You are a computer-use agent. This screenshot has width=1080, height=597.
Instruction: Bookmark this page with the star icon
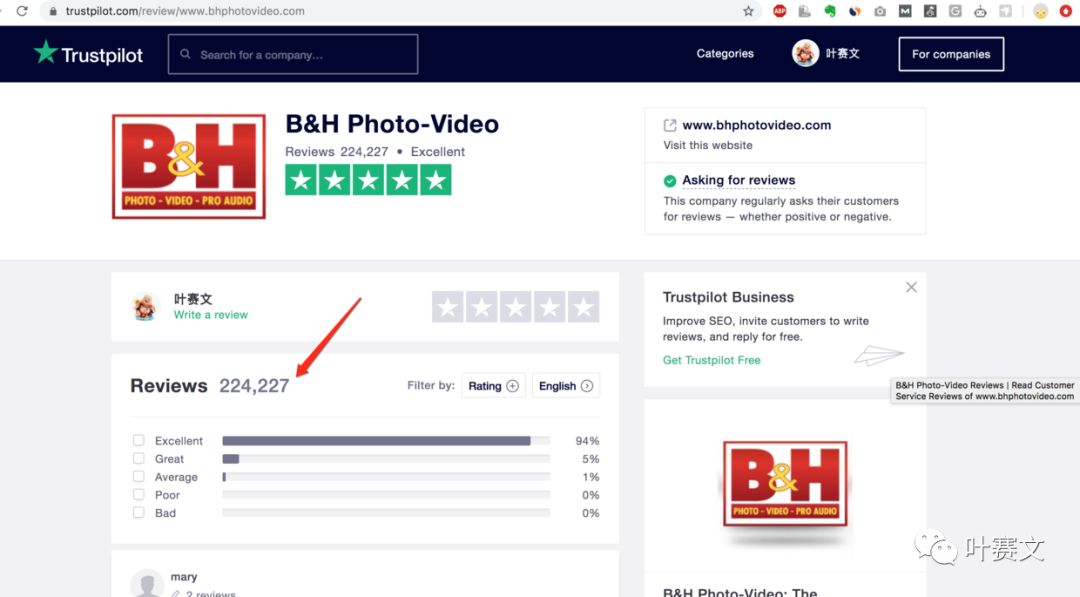(748, 11)
